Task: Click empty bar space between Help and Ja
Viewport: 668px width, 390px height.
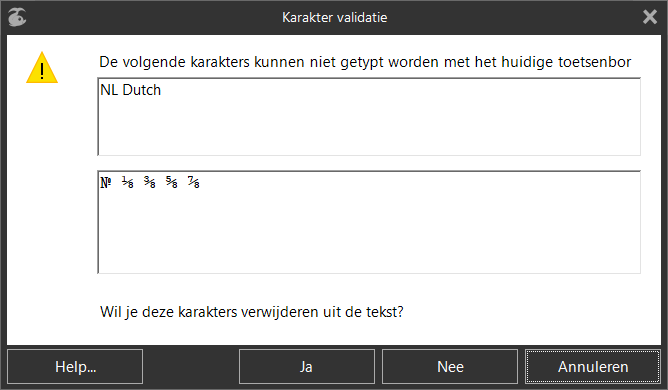Action: [191, 367]
